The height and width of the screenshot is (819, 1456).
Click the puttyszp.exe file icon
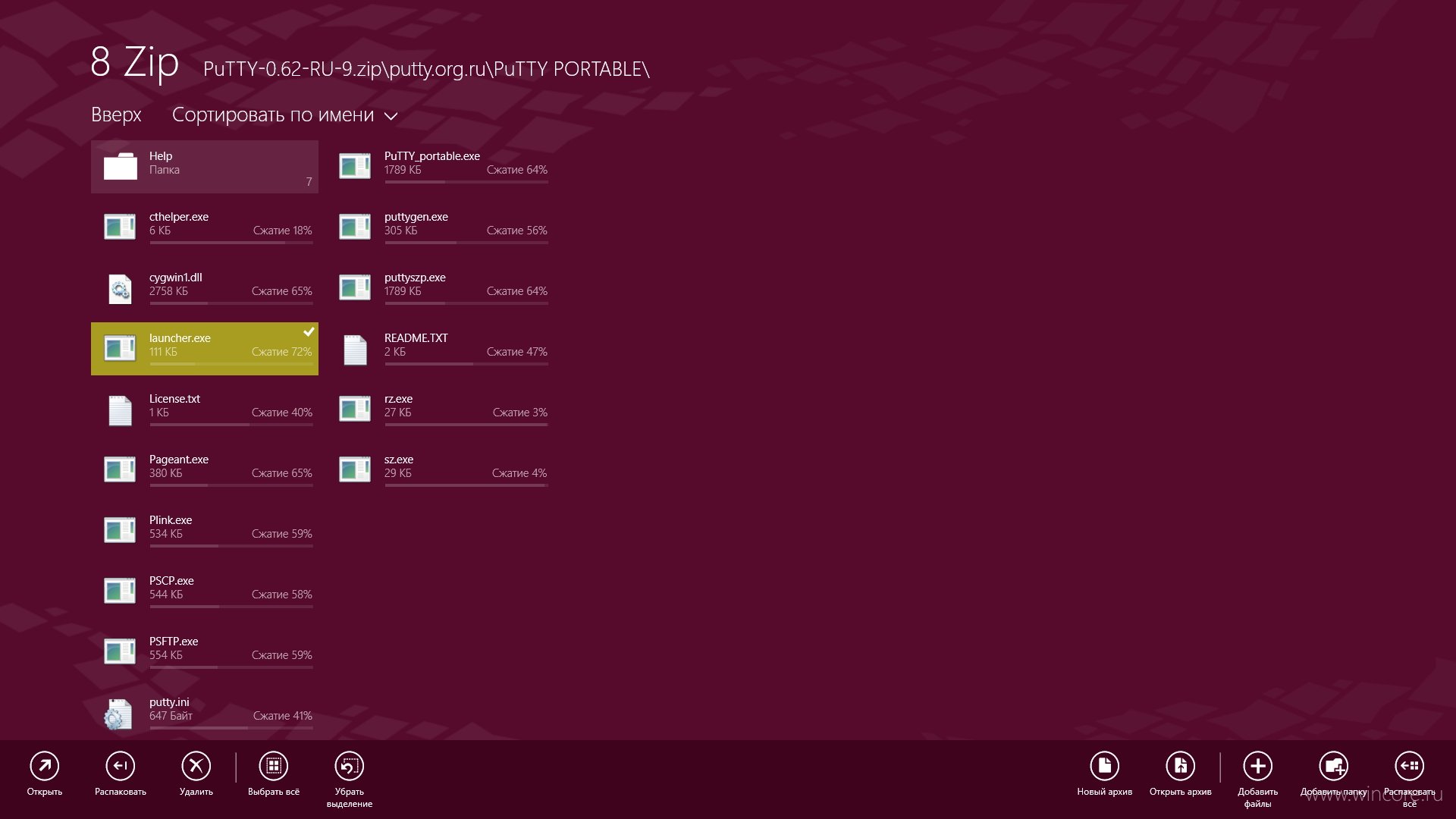(355, 287)
